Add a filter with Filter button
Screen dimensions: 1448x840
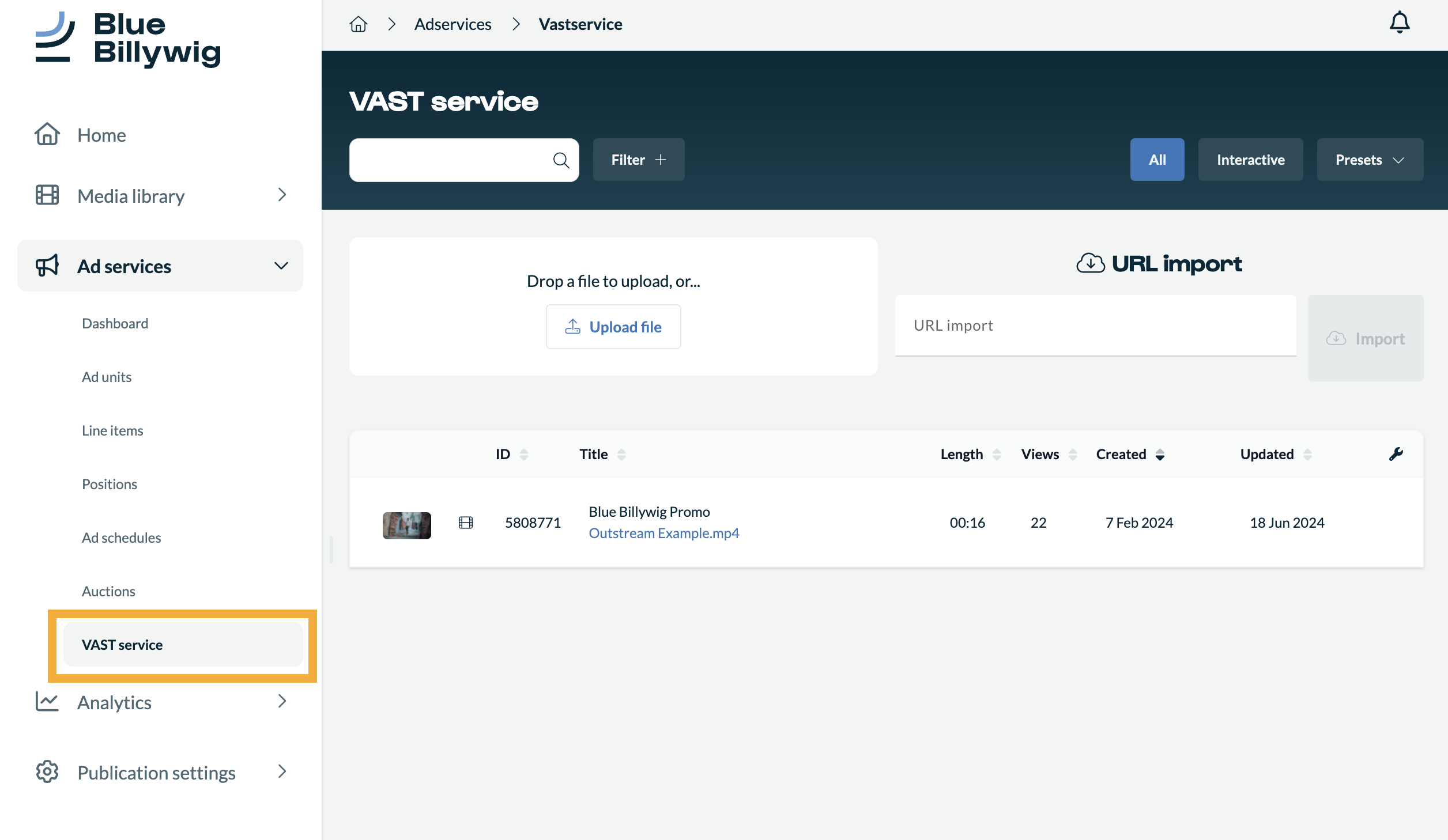[638, 160]
